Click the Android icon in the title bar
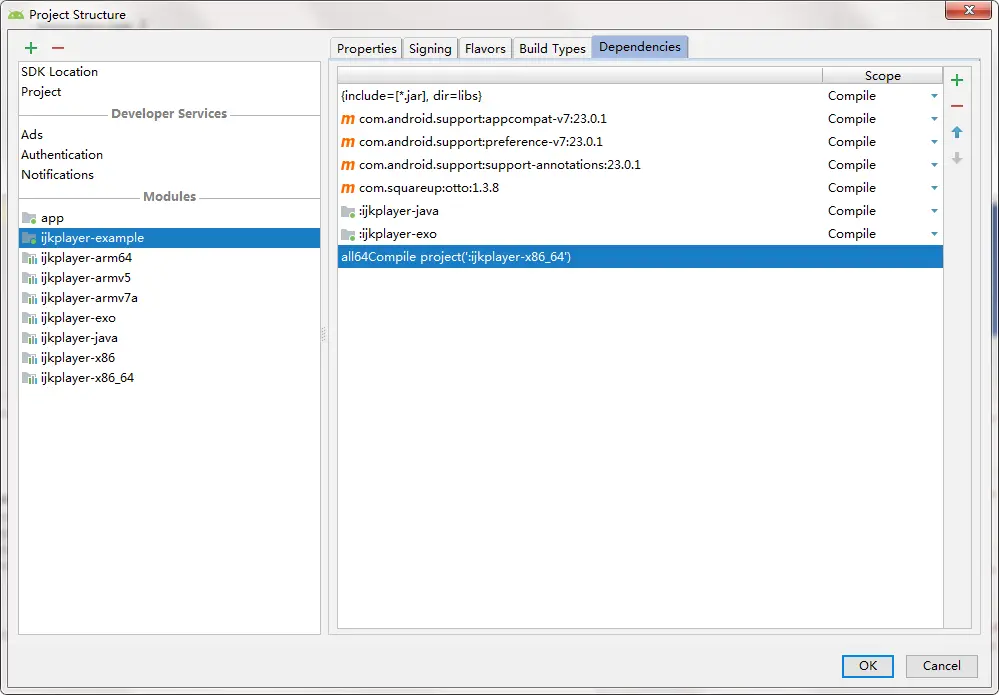Image resolution: width=999 pixels, height=695 pixels. pyautogui.click(x=15, y=15)
